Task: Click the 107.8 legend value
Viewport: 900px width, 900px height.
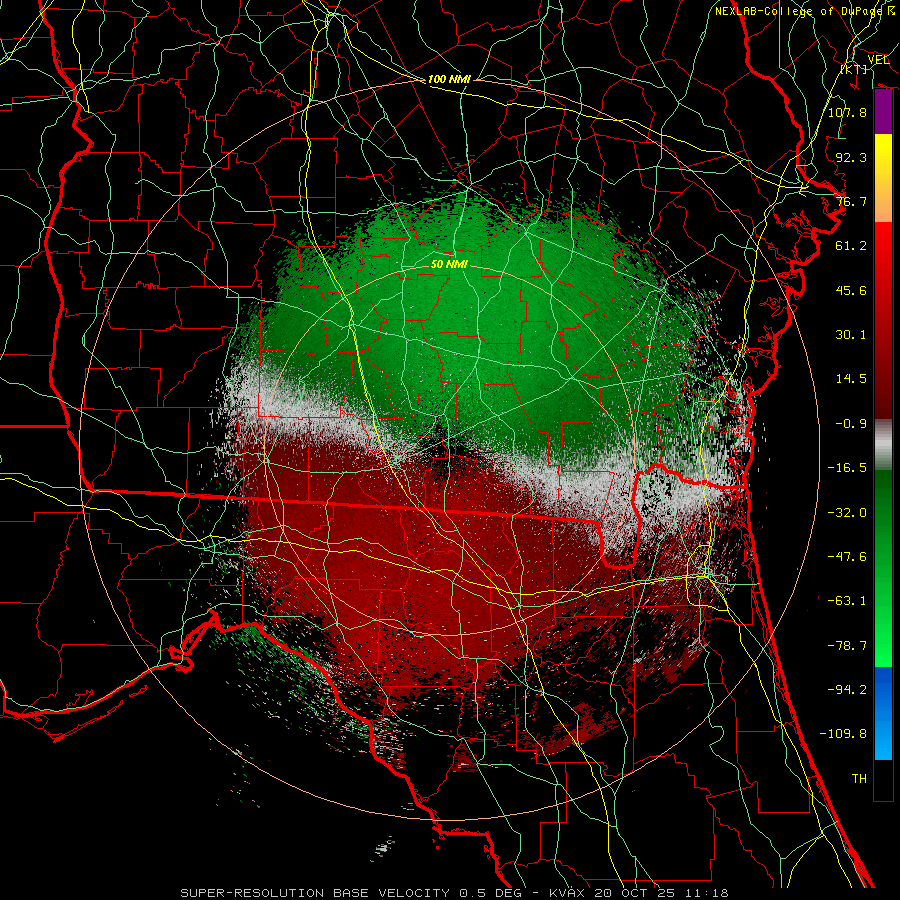Action: (x=847, y=112)
